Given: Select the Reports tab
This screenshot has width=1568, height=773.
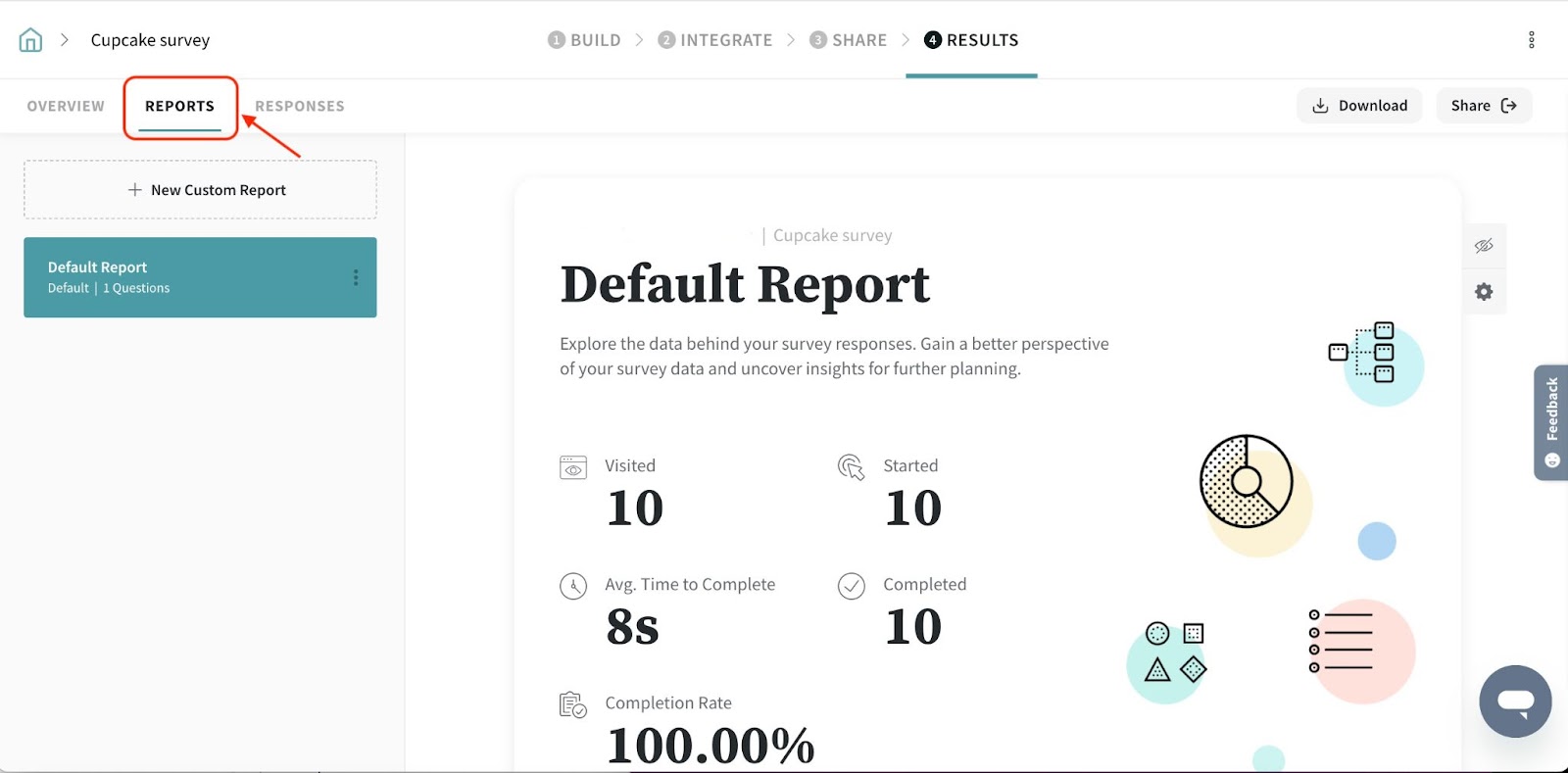Looking at the screenshot, I should [x=179, y=106].
